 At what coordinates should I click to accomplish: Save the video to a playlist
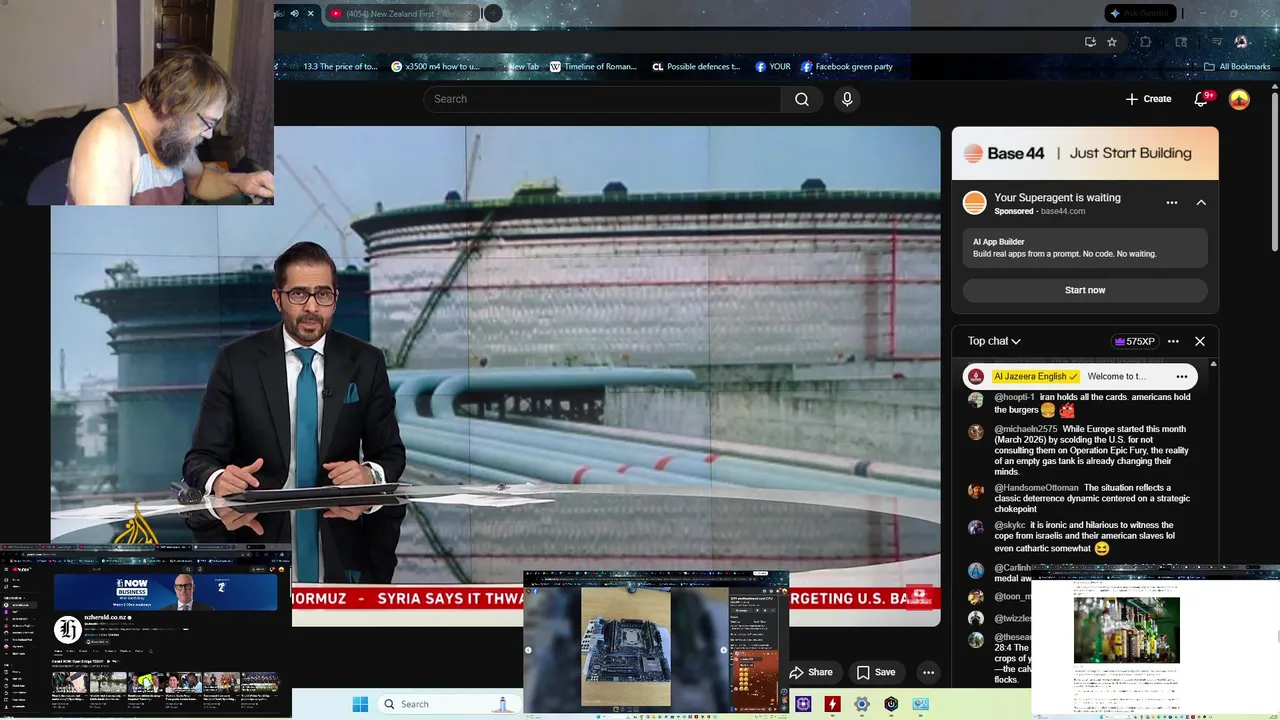coord(875,672)
